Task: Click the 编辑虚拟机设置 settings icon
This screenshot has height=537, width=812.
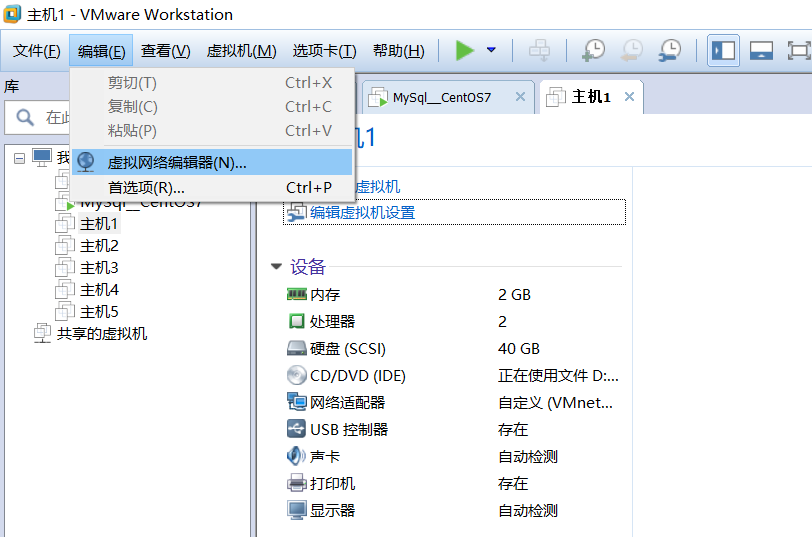Action: pos(297,212)
